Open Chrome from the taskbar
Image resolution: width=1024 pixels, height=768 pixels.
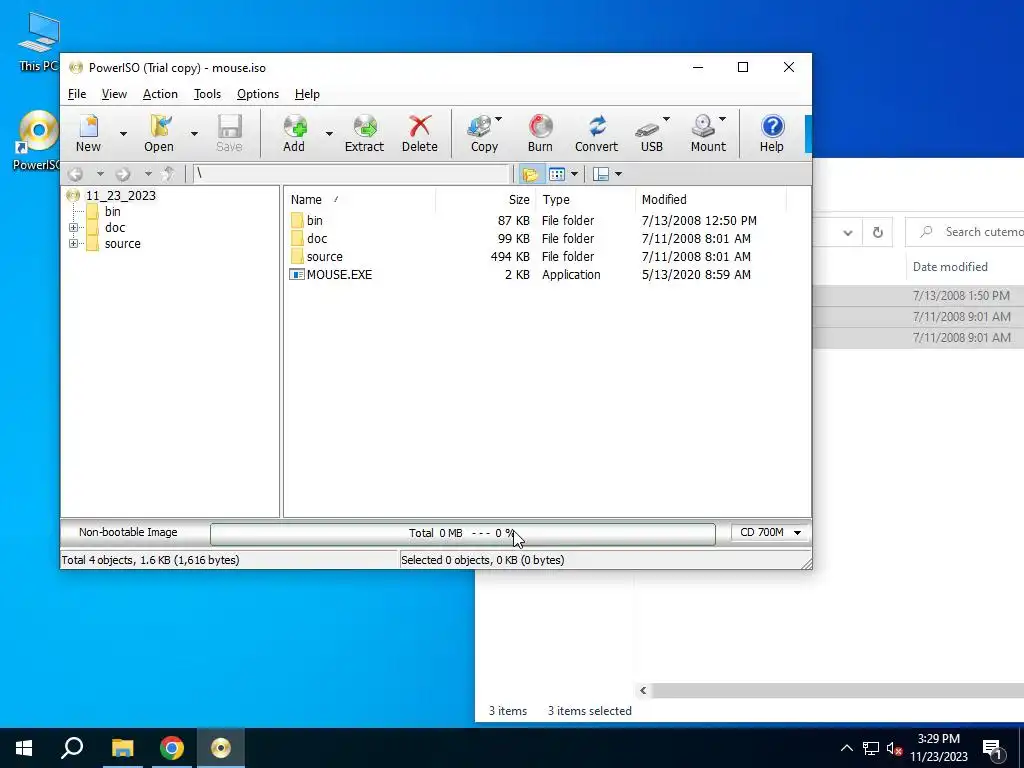click(172, 748)
